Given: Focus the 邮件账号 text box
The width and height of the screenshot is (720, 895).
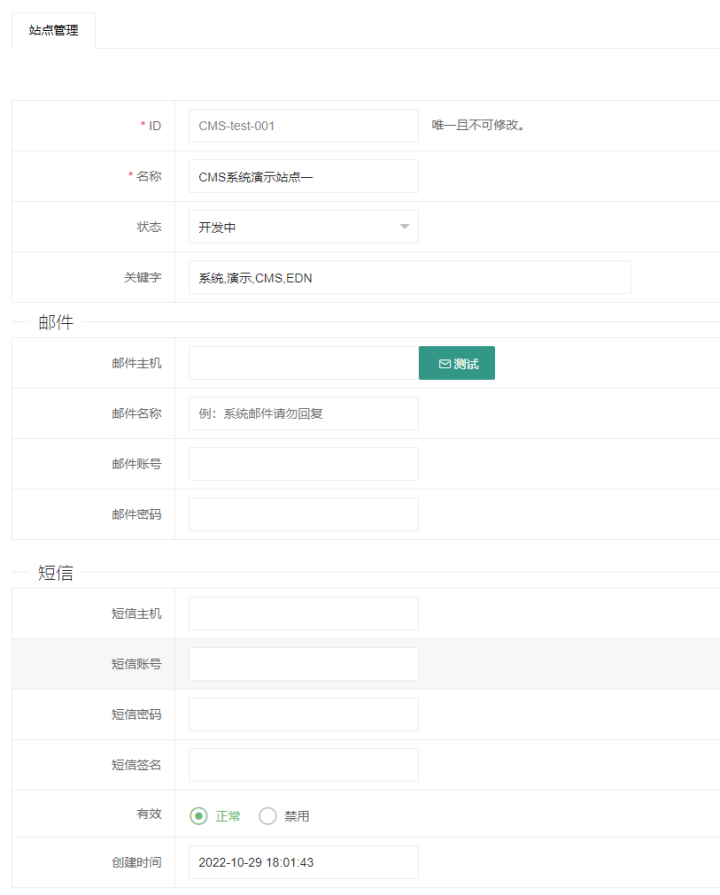Looking at the screenshot, I should [x=303, y=464].
